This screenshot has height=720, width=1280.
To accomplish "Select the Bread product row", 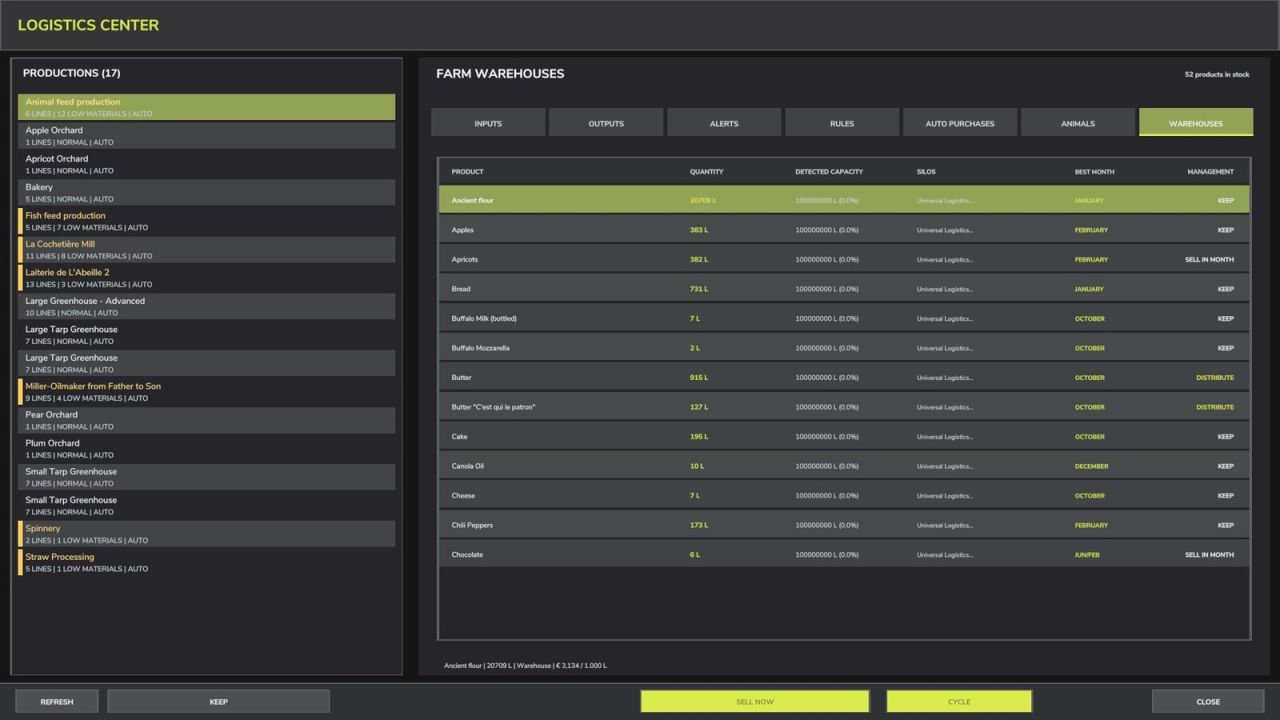I will pos(844,289).
